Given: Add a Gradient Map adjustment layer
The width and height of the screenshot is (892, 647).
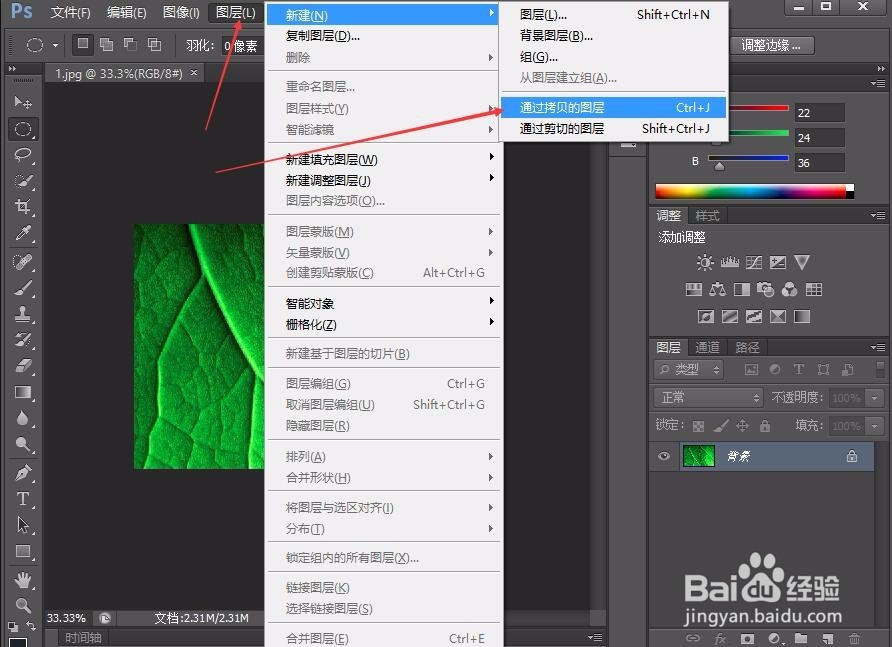Looking at the screenshot, I should click(800, 316).
